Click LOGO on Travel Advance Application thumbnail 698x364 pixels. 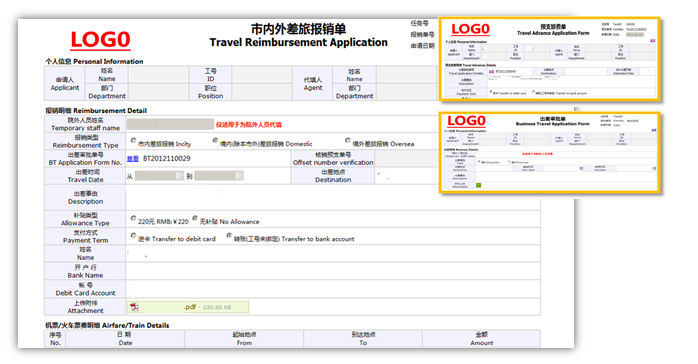click(470, 29)
